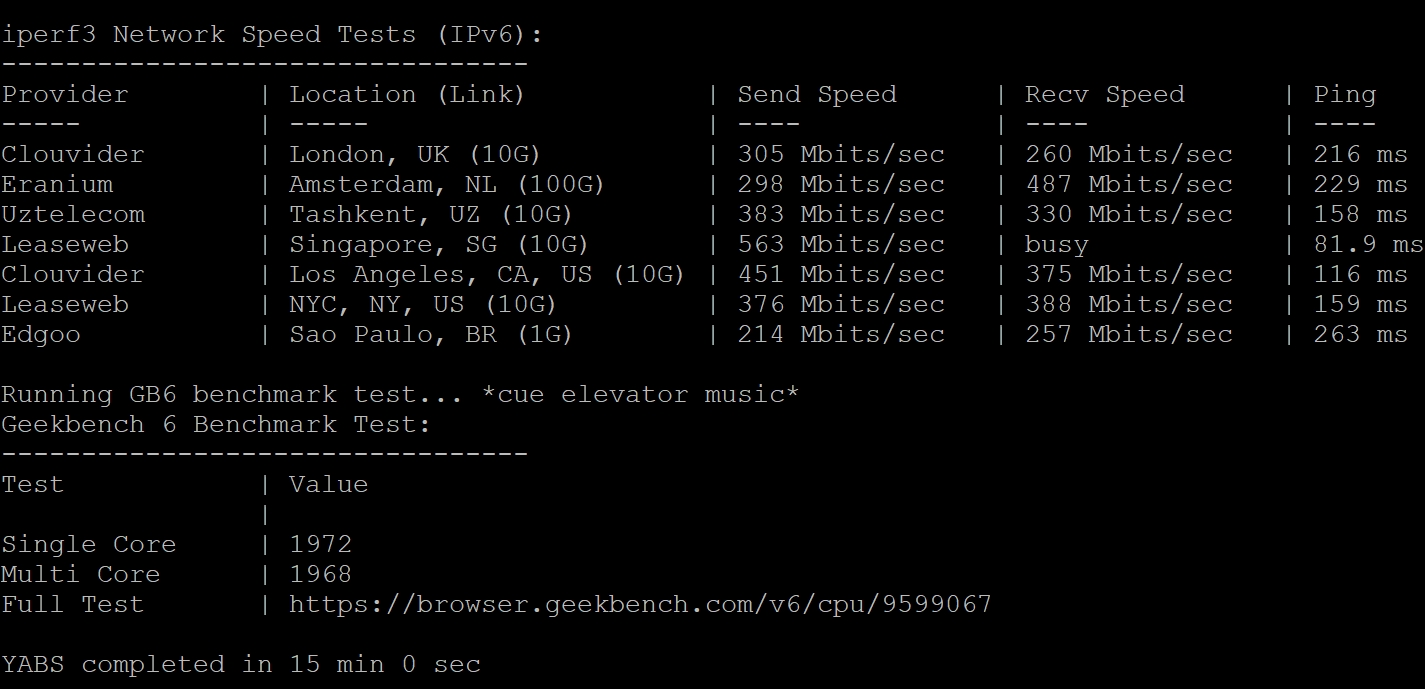Image resolution: width=1425 pixels, height=689 pixels.
Task: Click 'Sao Paulo, BR (1G)' location text
Action: click(x=431, y=334)
